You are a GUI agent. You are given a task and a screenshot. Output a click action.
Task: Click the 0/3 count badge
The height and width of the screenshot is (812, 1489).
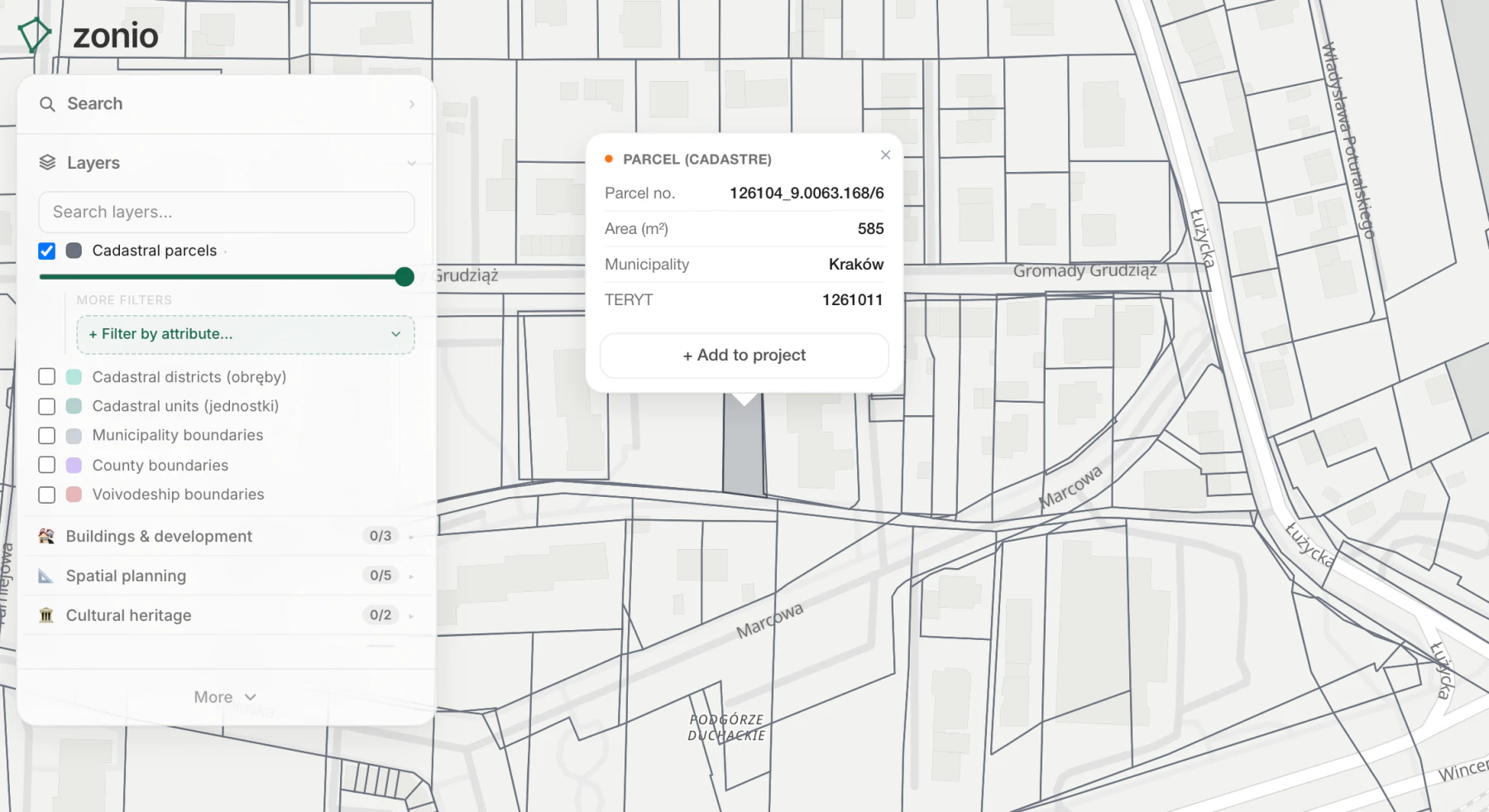click(x=381, y=536)
